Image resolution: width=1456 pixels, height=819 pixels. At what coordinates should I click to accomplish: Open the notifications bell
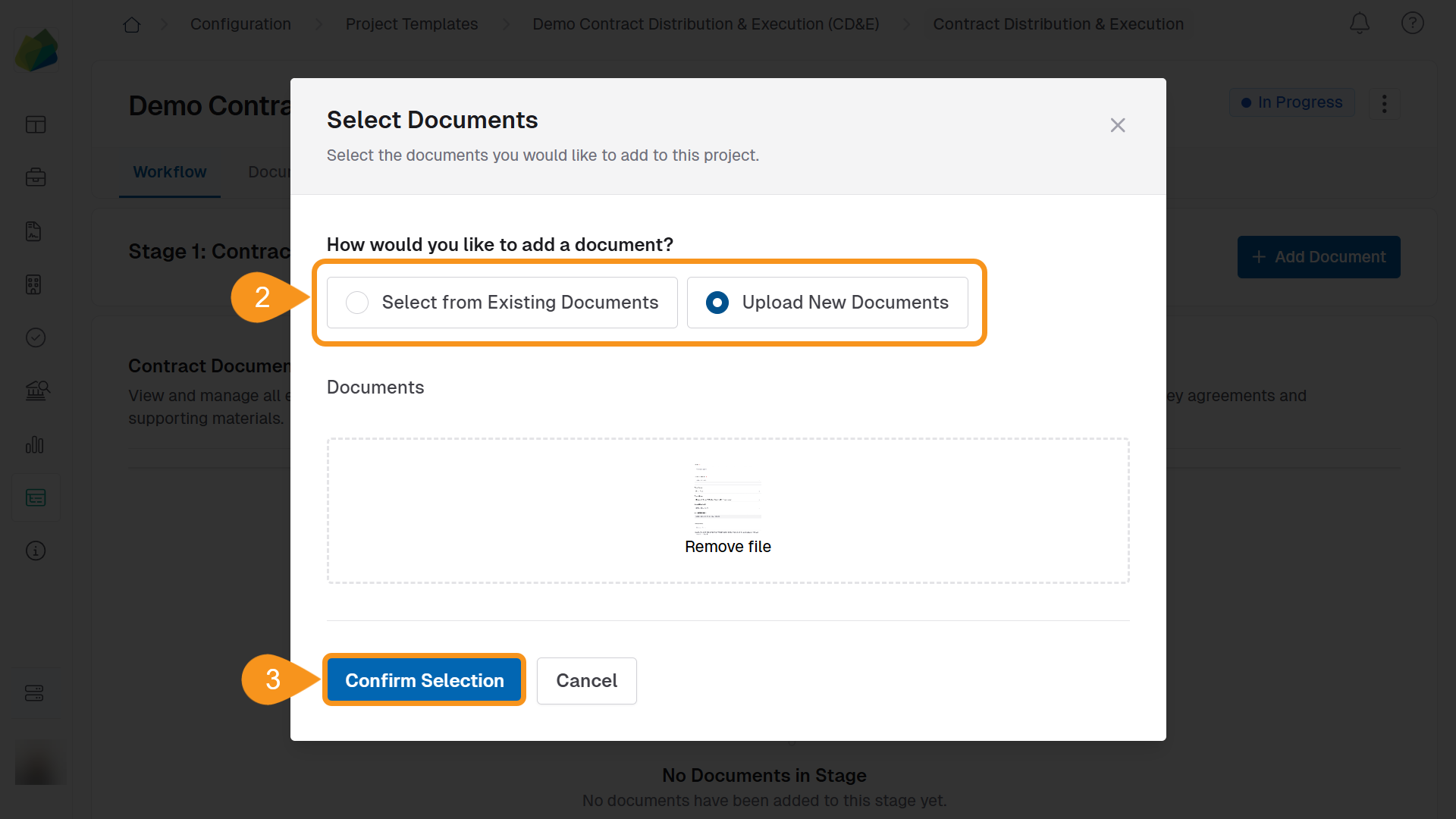point(1360,24)
